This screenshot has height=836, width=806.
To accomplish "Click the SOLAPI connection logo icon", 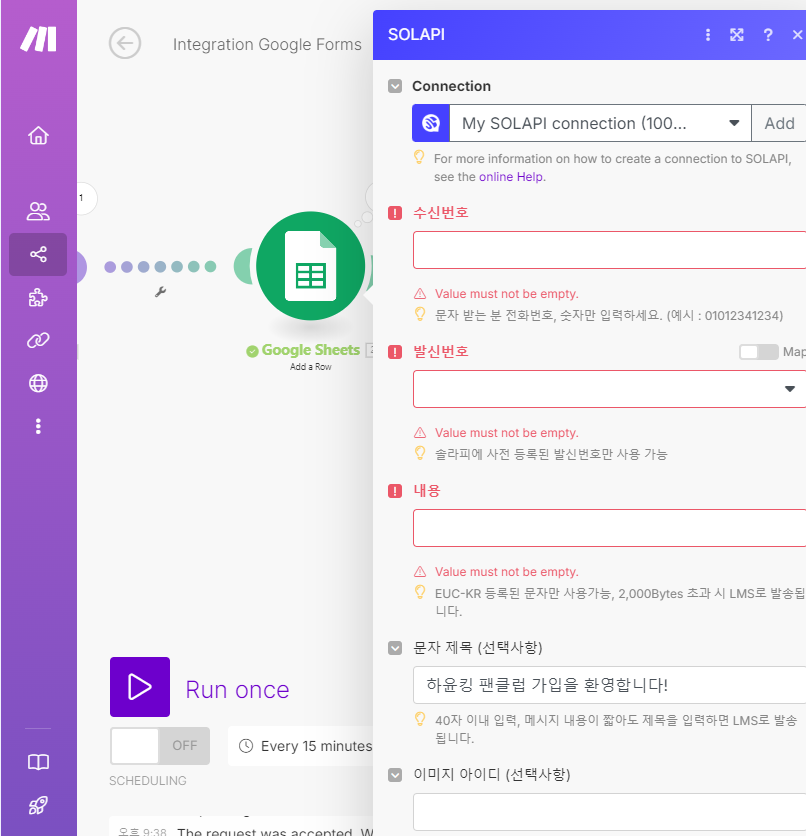I will point(431,123).
